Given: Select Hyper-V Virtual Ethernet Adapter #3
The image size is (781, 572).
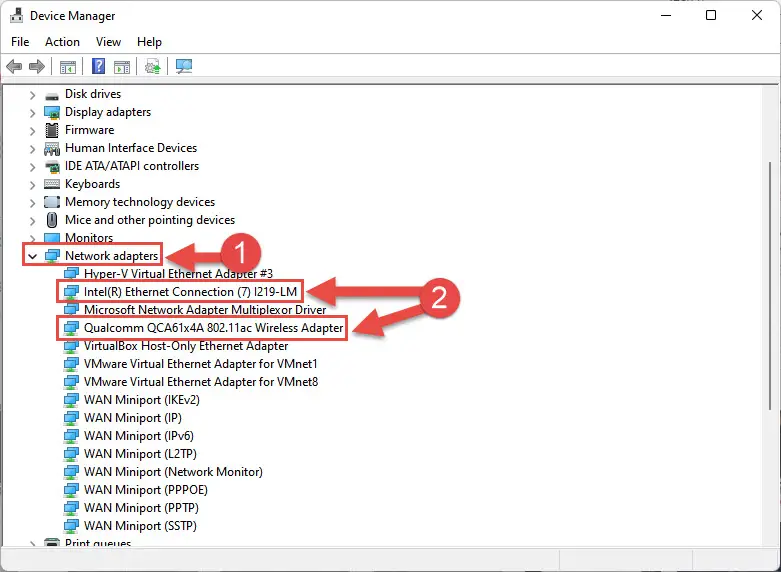Looking at the screenshot, I should 178,274.
